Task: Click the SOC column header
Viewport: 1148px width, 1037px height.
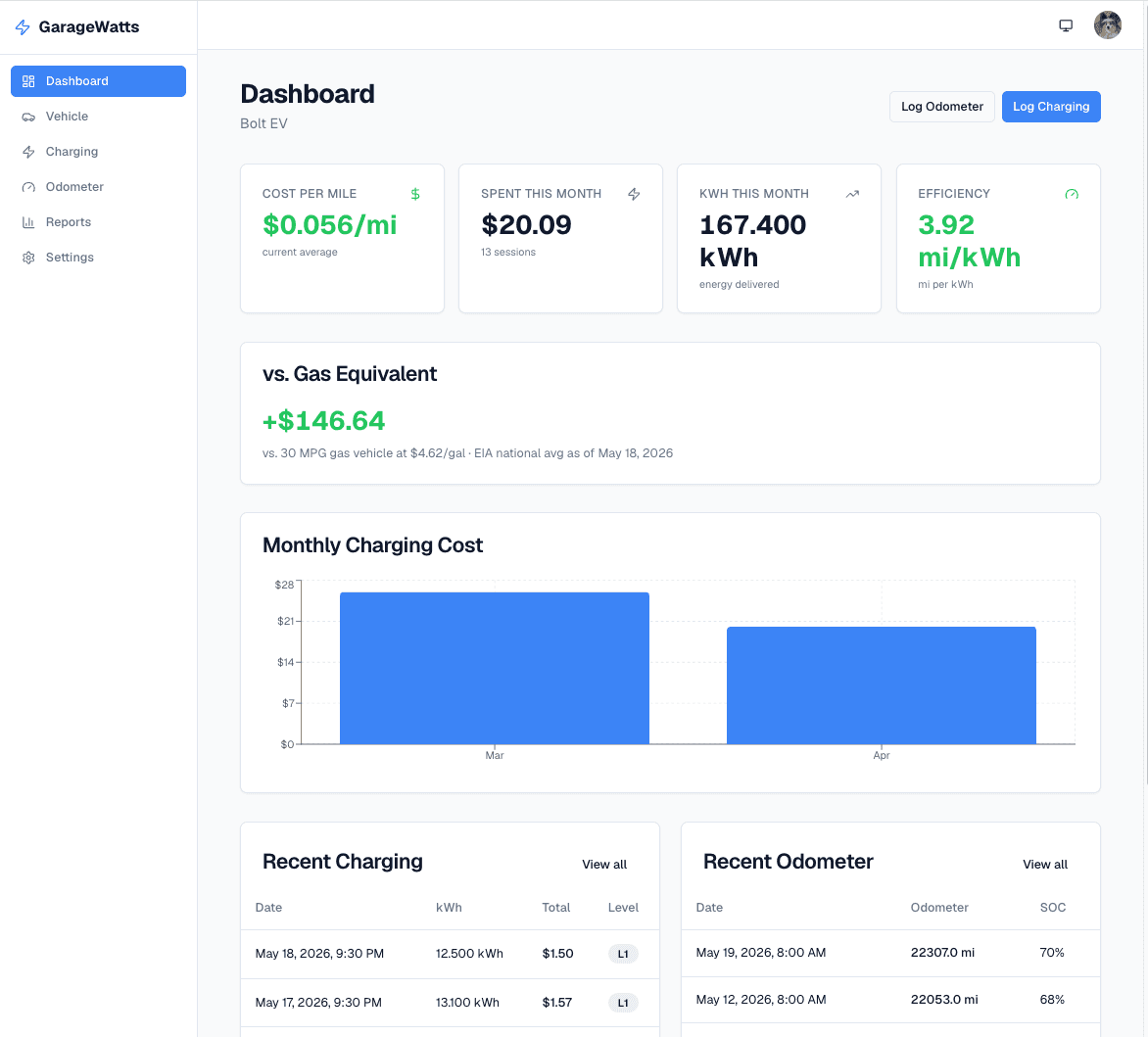Action: coord(1052,908)
